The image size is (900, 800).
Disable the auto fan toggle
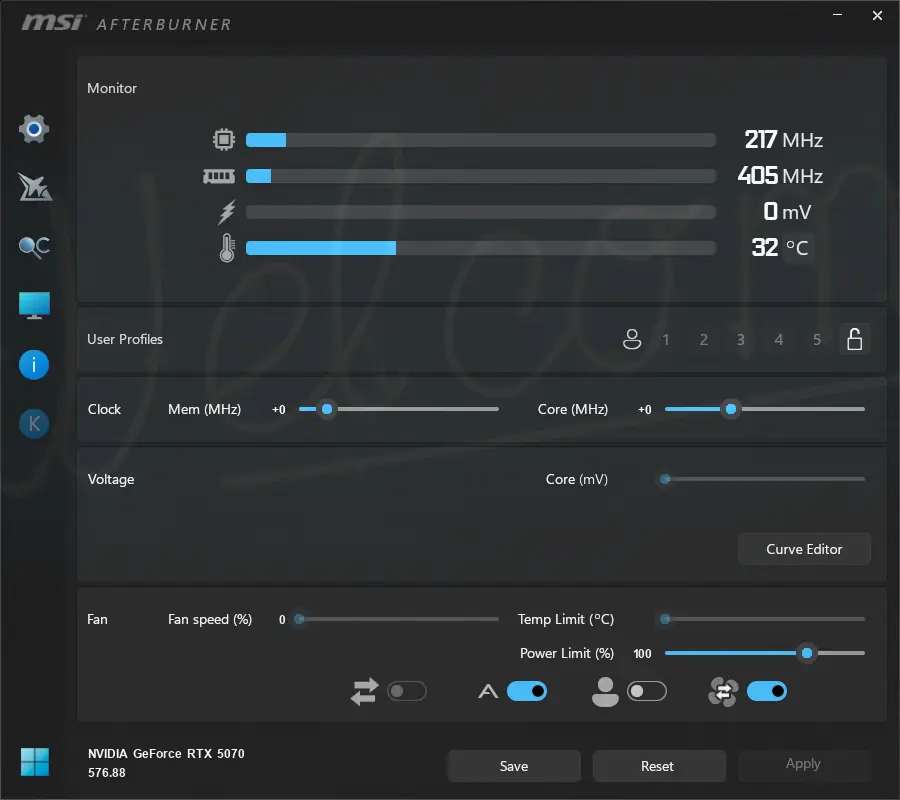coord(527,691)
